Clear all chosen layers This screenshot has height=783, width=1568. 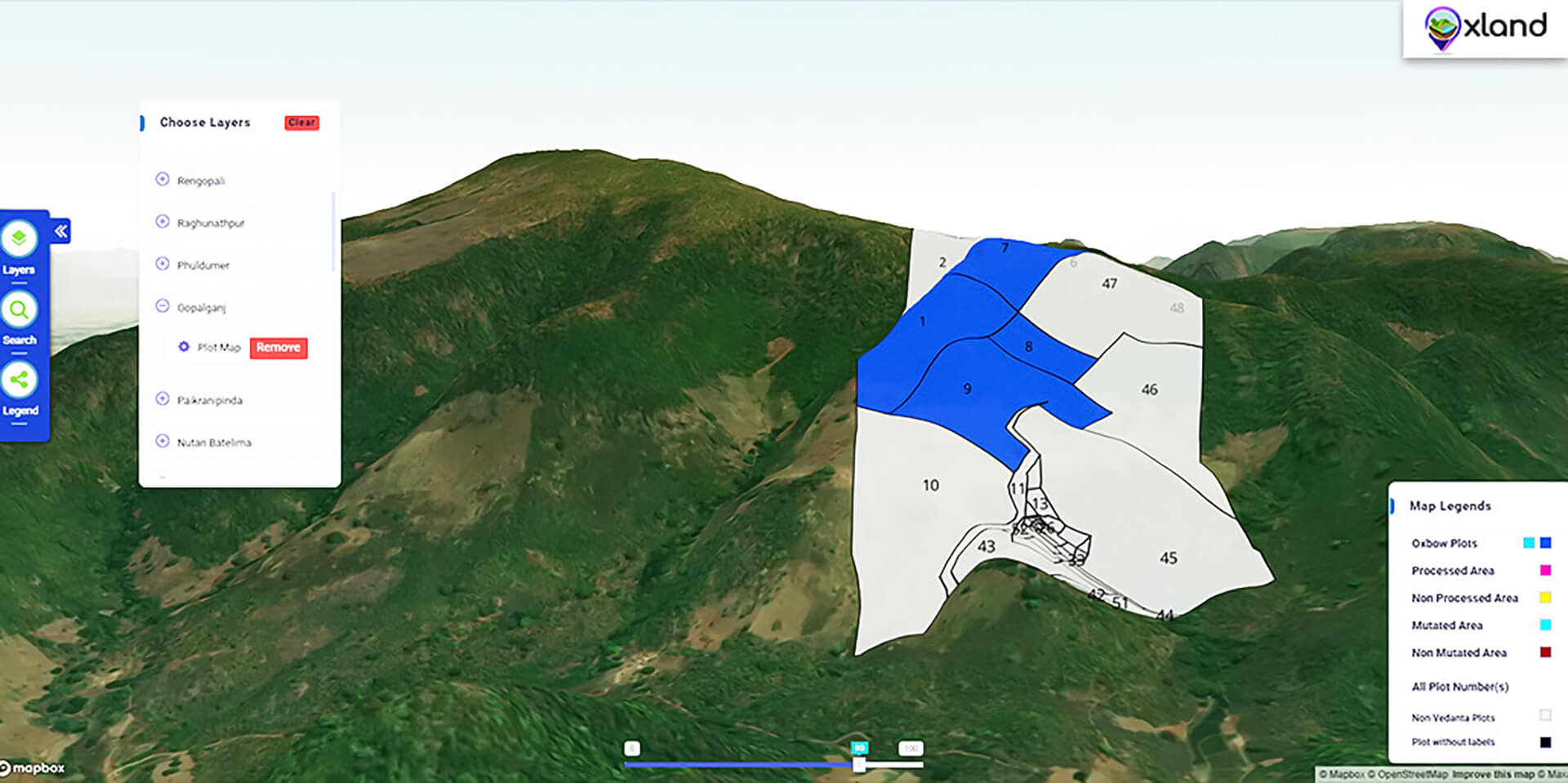tap(301, 122)
